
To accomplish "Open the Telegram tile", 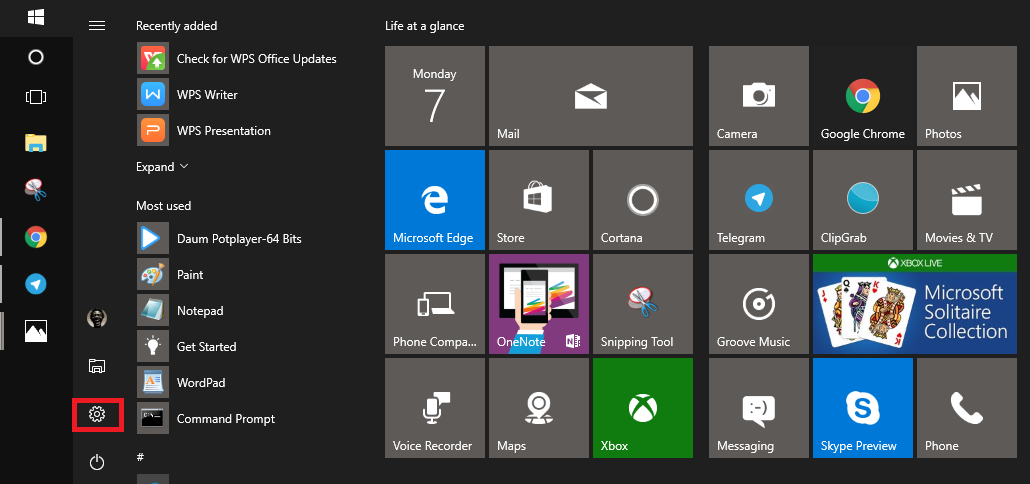I will click(759, 200).
